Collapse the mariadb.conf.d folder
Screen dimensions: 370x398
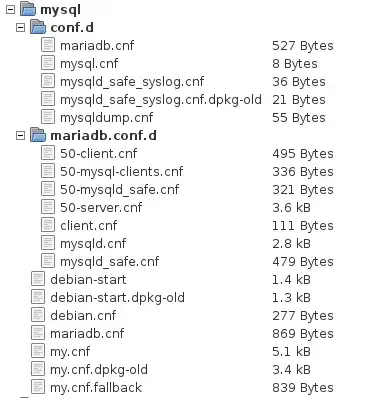pos(21,136)
